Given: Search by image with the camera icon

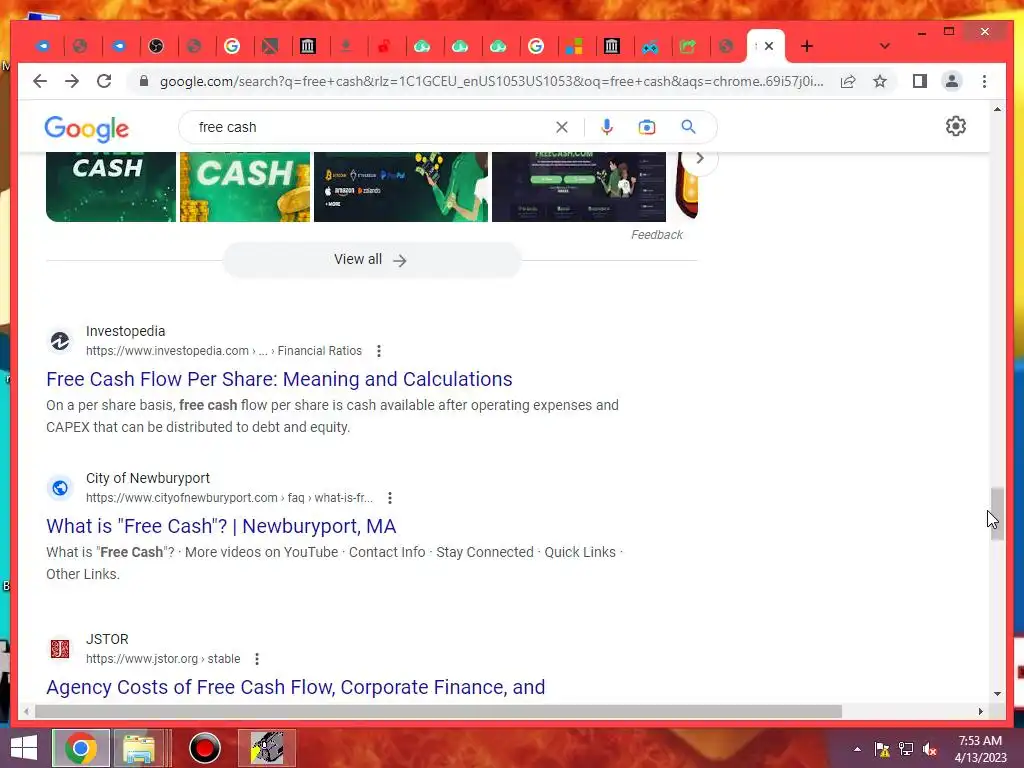Looking at the screenshot, I should [647, 127].
